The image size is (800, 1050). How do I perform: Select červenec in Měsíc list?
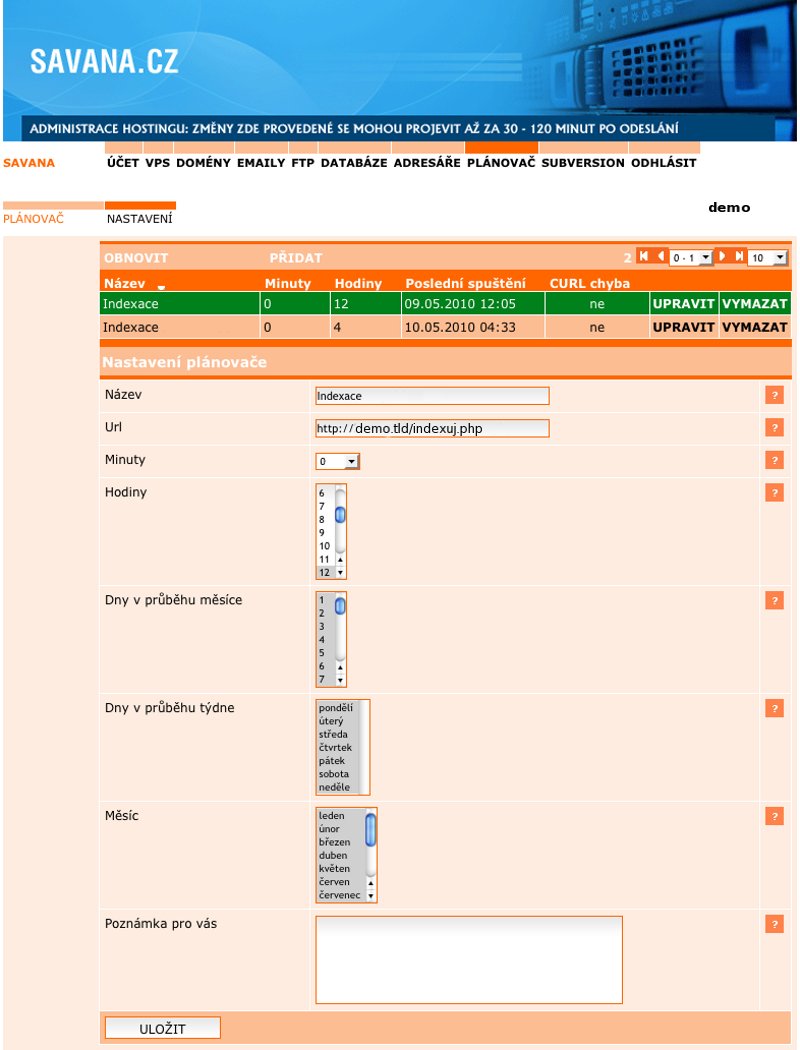[x=339, y=895]
